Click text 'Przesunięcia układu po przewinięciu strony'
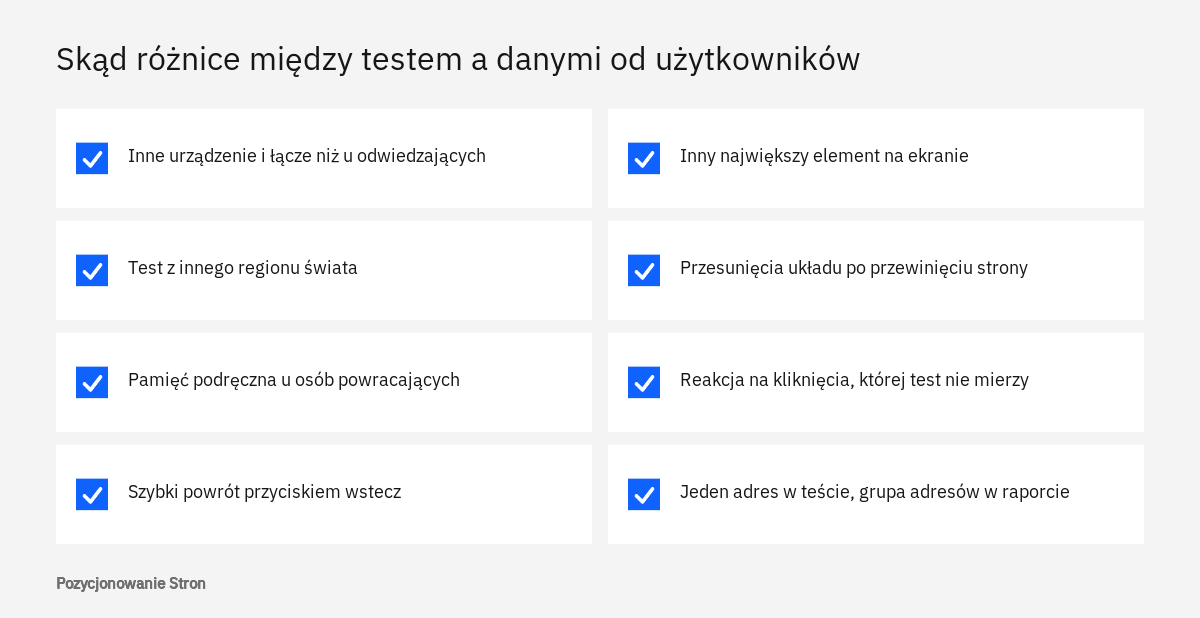The height and width of the screenshot is (618, 1200). [854, 268]
